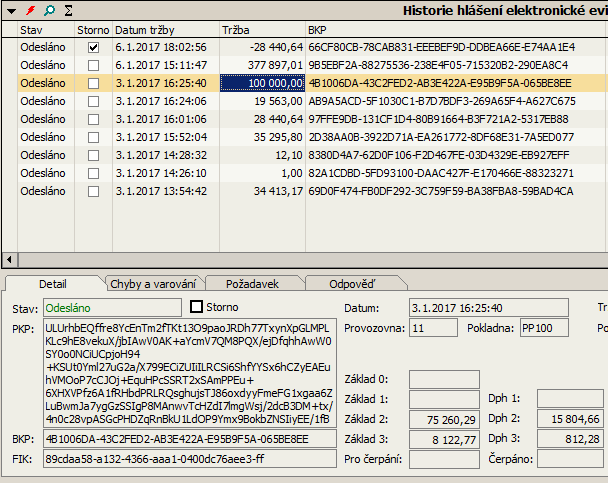The height and width of the screenshot is (483, 608).
Task: Click the magnifier search icon
Action: point(49,10)
